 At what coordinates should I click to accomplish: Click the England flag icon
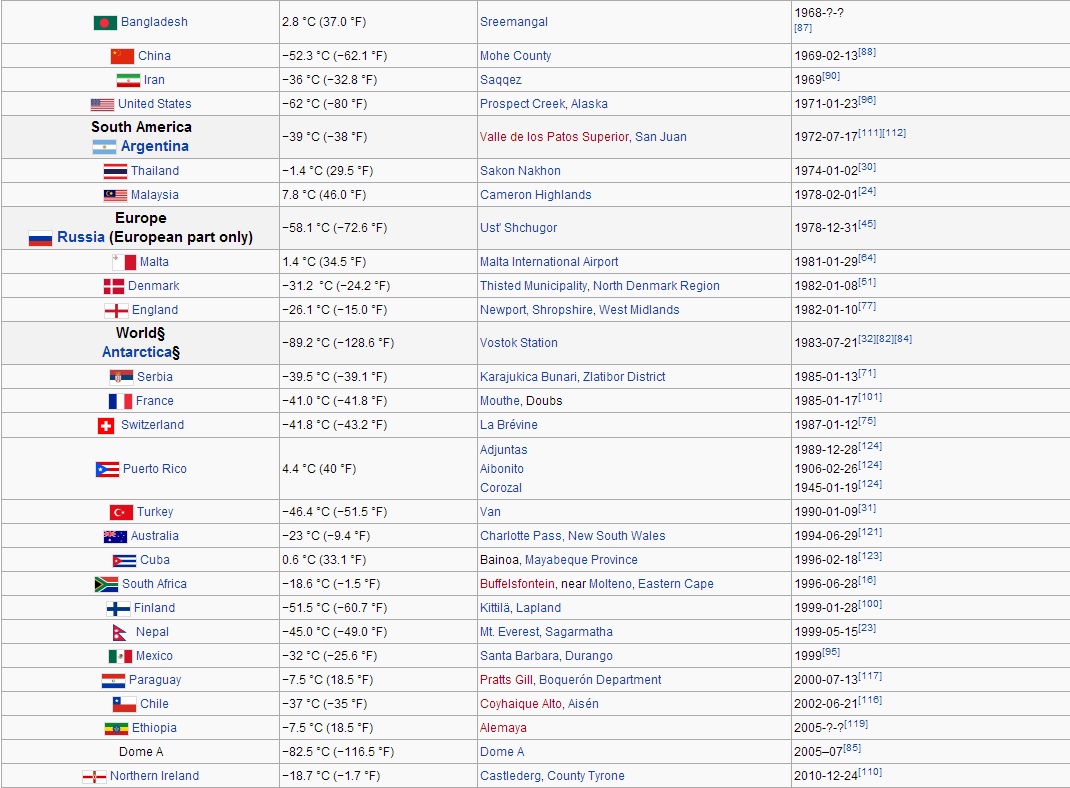(x=116, y=310)
